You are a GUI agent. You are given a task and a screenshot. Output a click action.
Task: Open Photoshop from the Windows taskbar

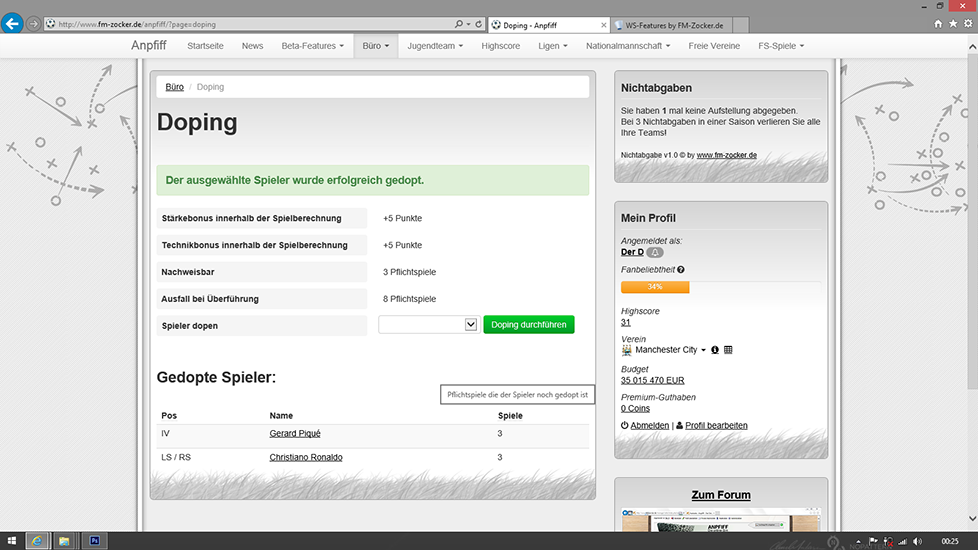pyautogui.click(x=96, y=541)
